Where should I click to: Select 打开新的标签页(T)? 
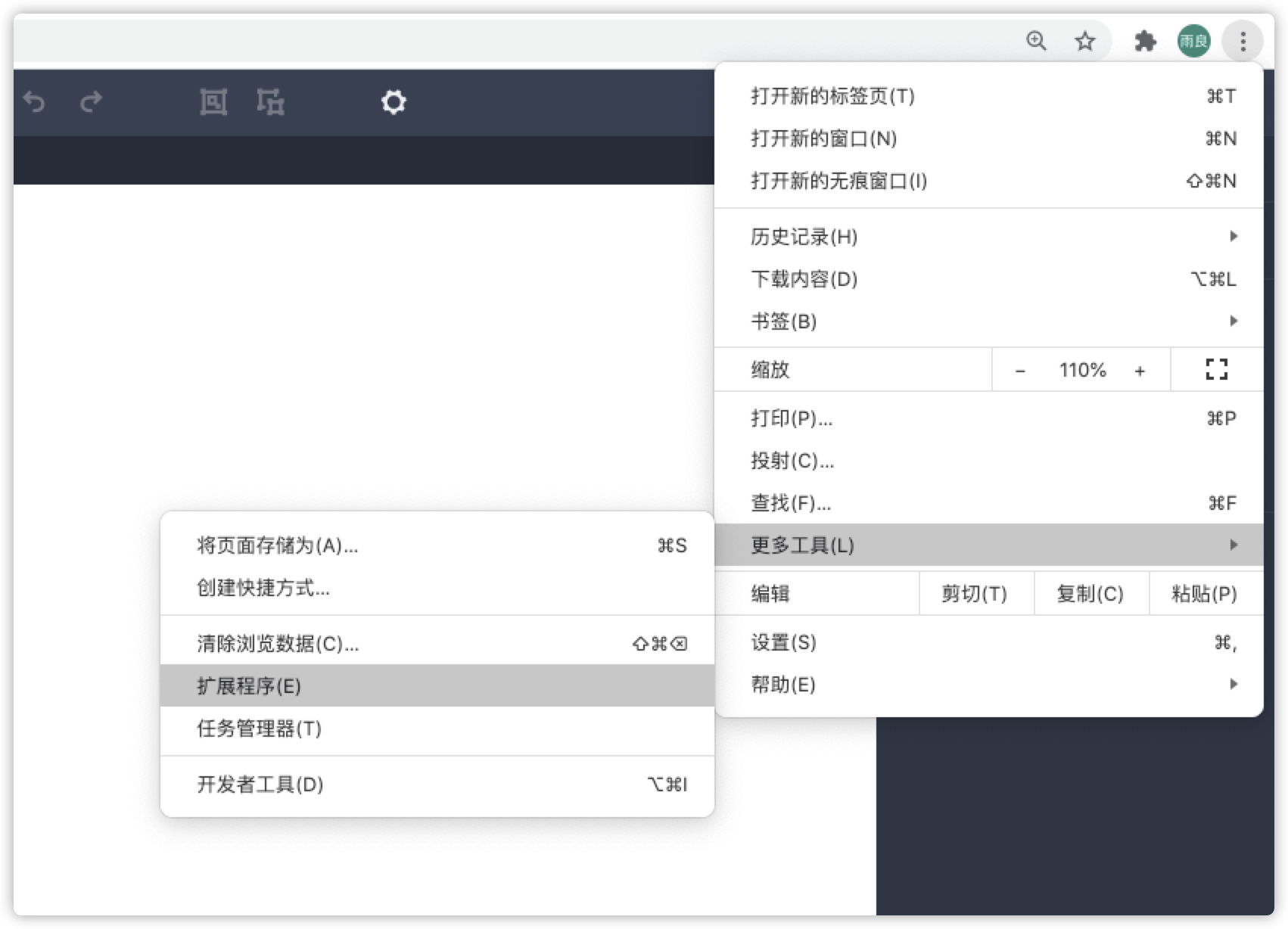point(989,96)
